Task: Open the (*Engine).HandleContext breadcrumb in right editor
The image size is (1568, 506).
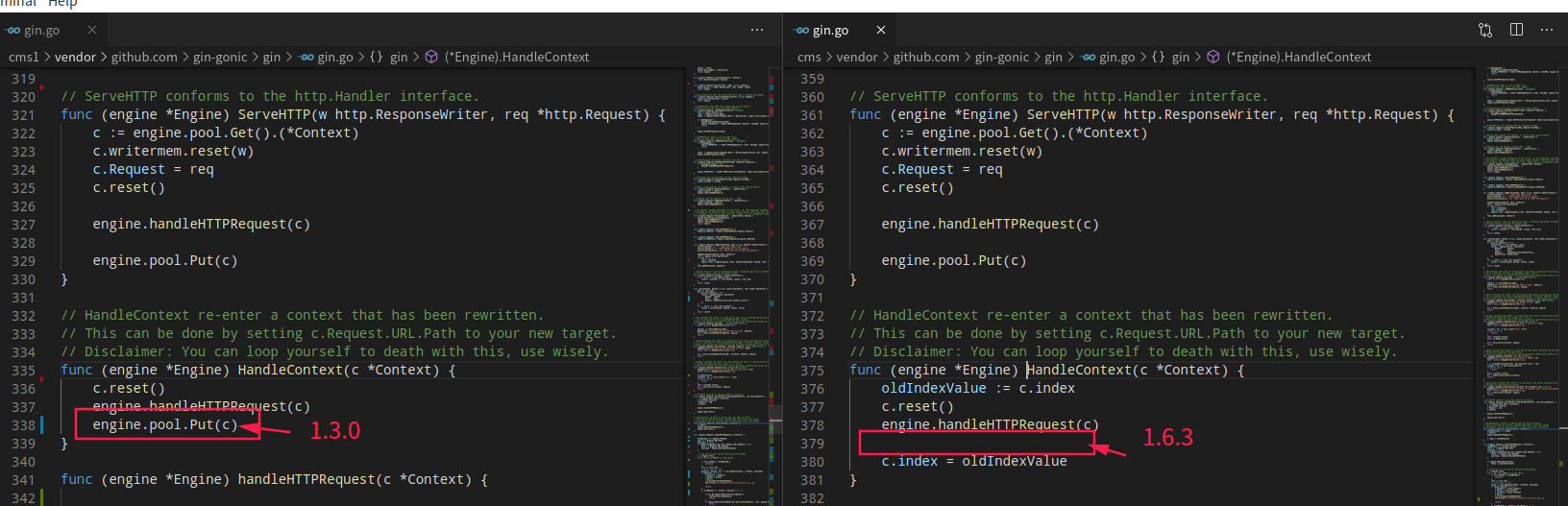Action: pyautogui.click(x=1299, y=57)
